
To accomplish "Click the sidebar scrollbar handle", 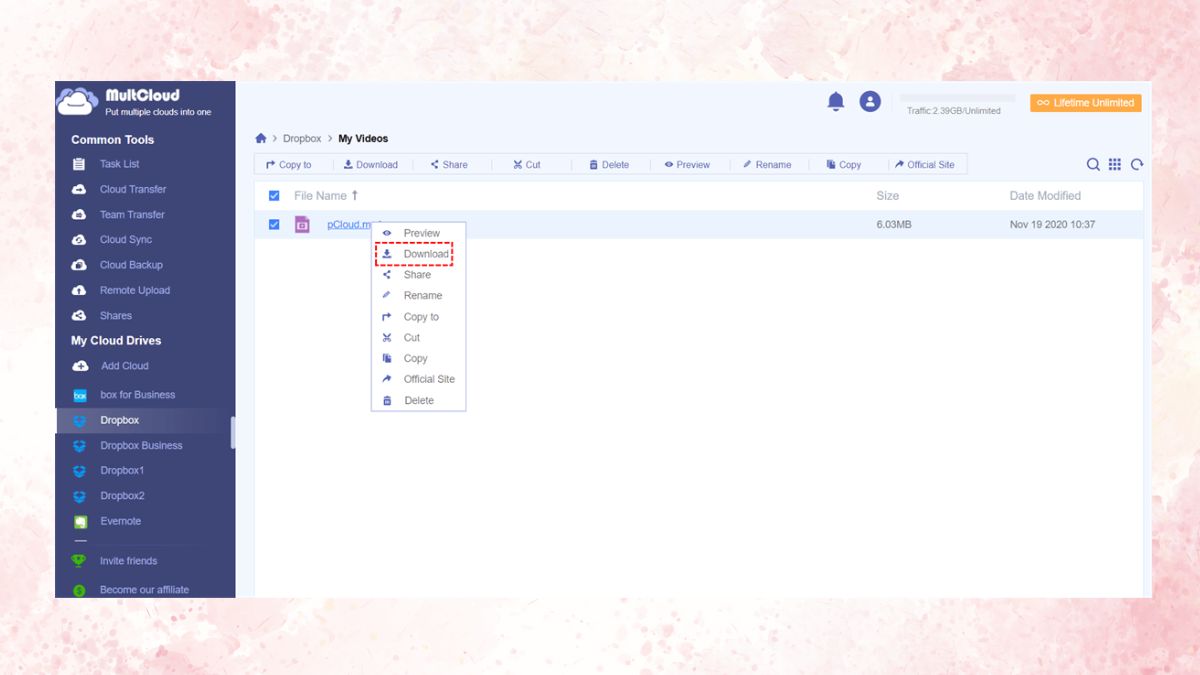I will tap(233, 433).
